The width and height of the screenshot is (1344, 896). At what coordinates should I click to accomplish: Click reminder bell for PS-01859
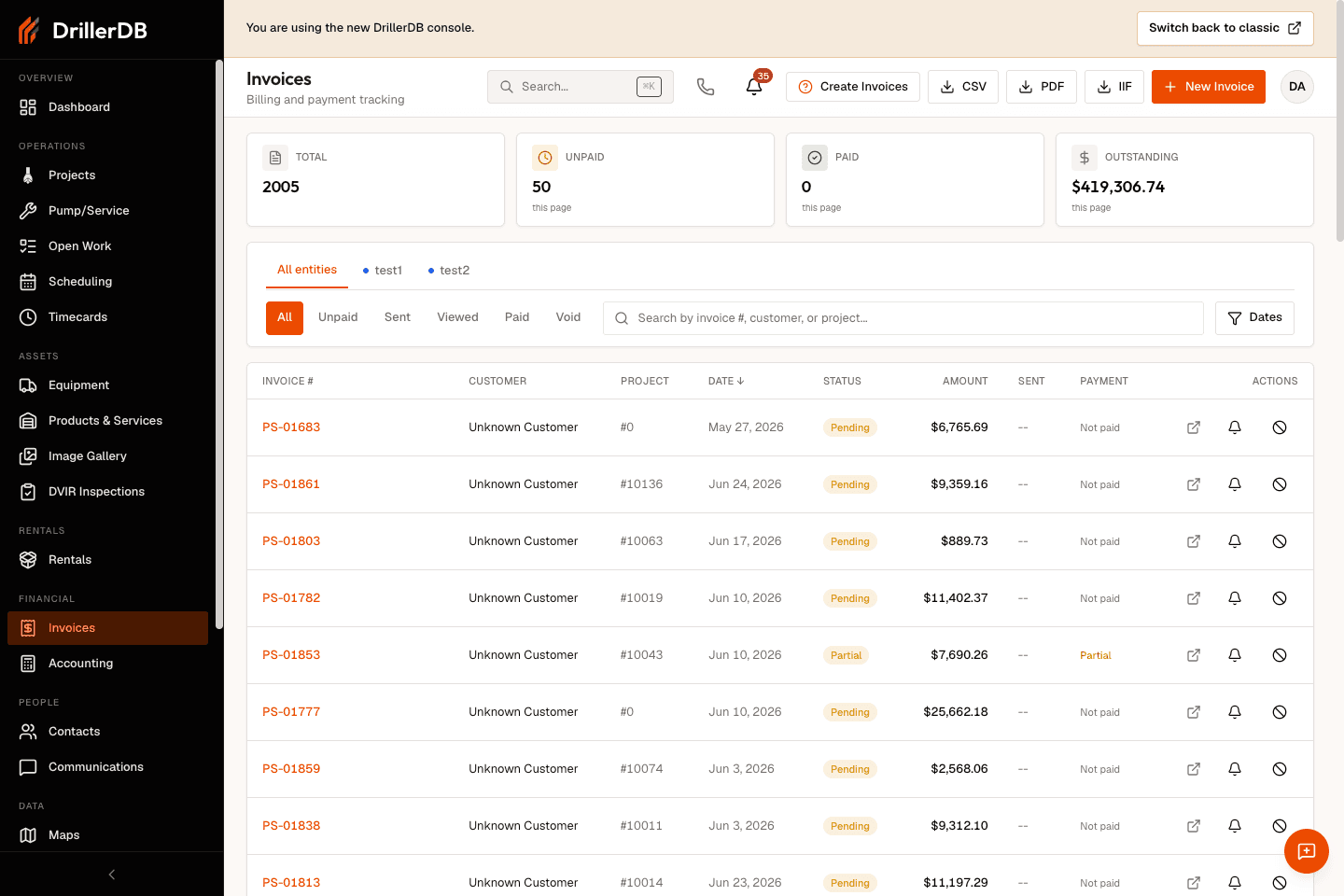point(1235,769)
